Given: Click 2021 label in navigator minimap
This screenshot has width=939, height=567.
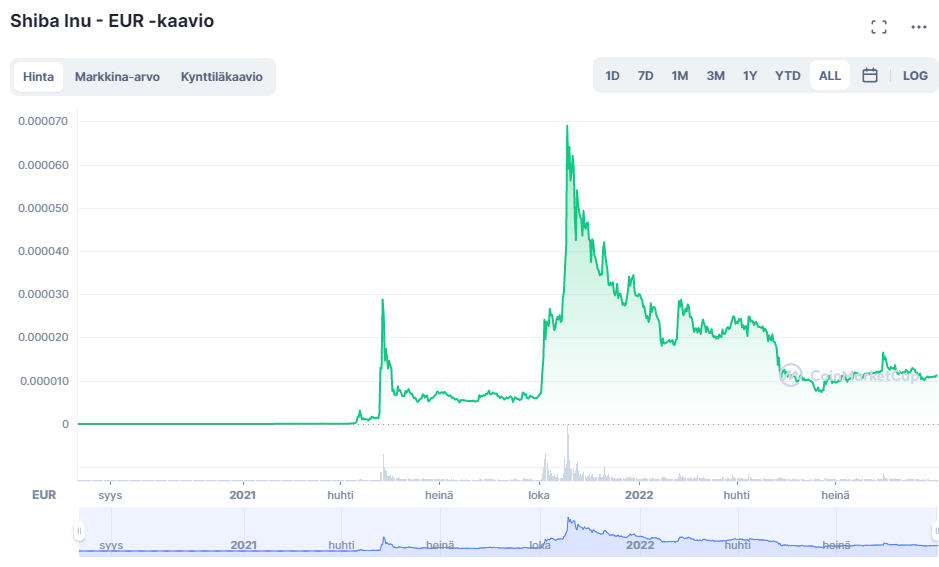Looking at the screenshot, I should 244,545.
